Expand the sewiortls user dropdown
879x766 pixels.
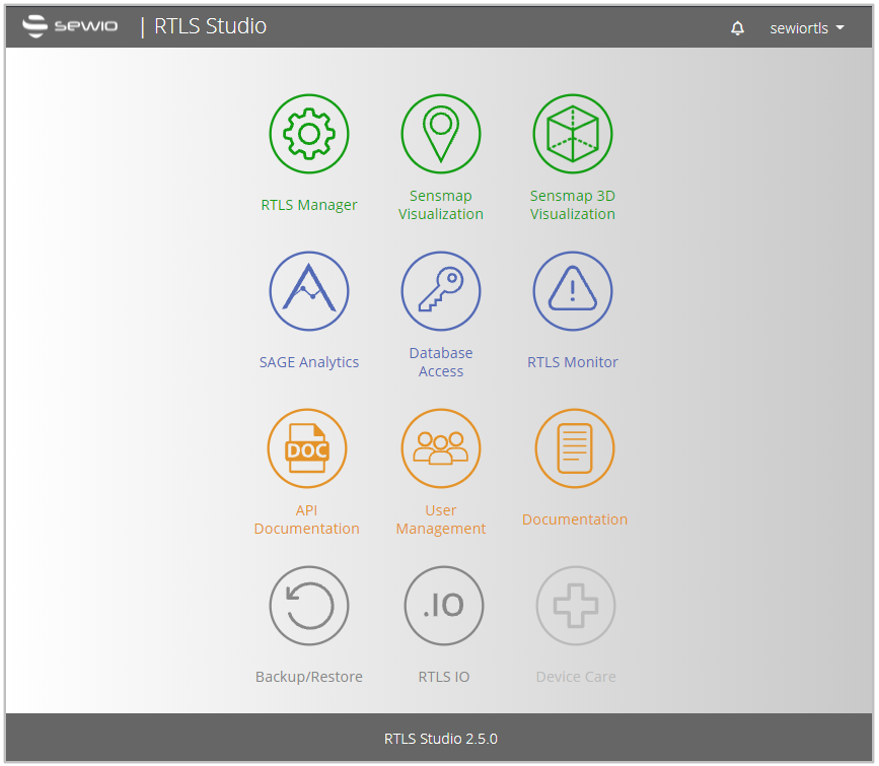tap(807, 28)
